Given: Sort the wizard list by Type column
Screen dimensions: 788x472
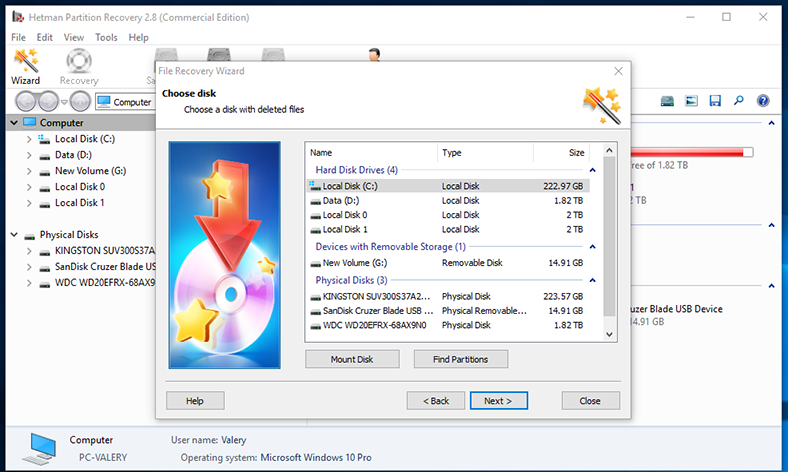Looking at the screenshot, I should coord(485,152).
